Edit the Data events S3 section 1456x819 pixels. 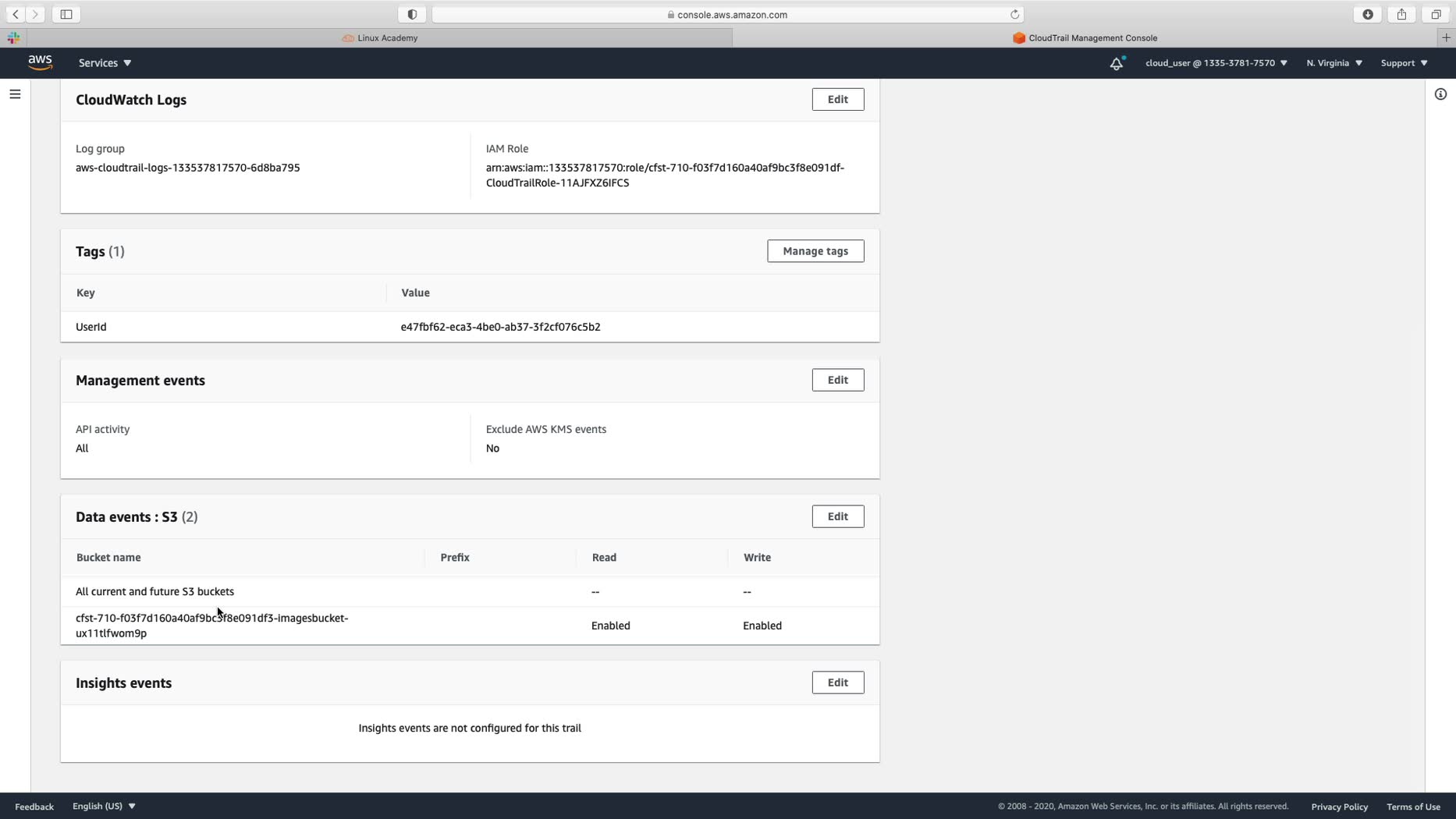pyautogui.click(x=838, y=516)
